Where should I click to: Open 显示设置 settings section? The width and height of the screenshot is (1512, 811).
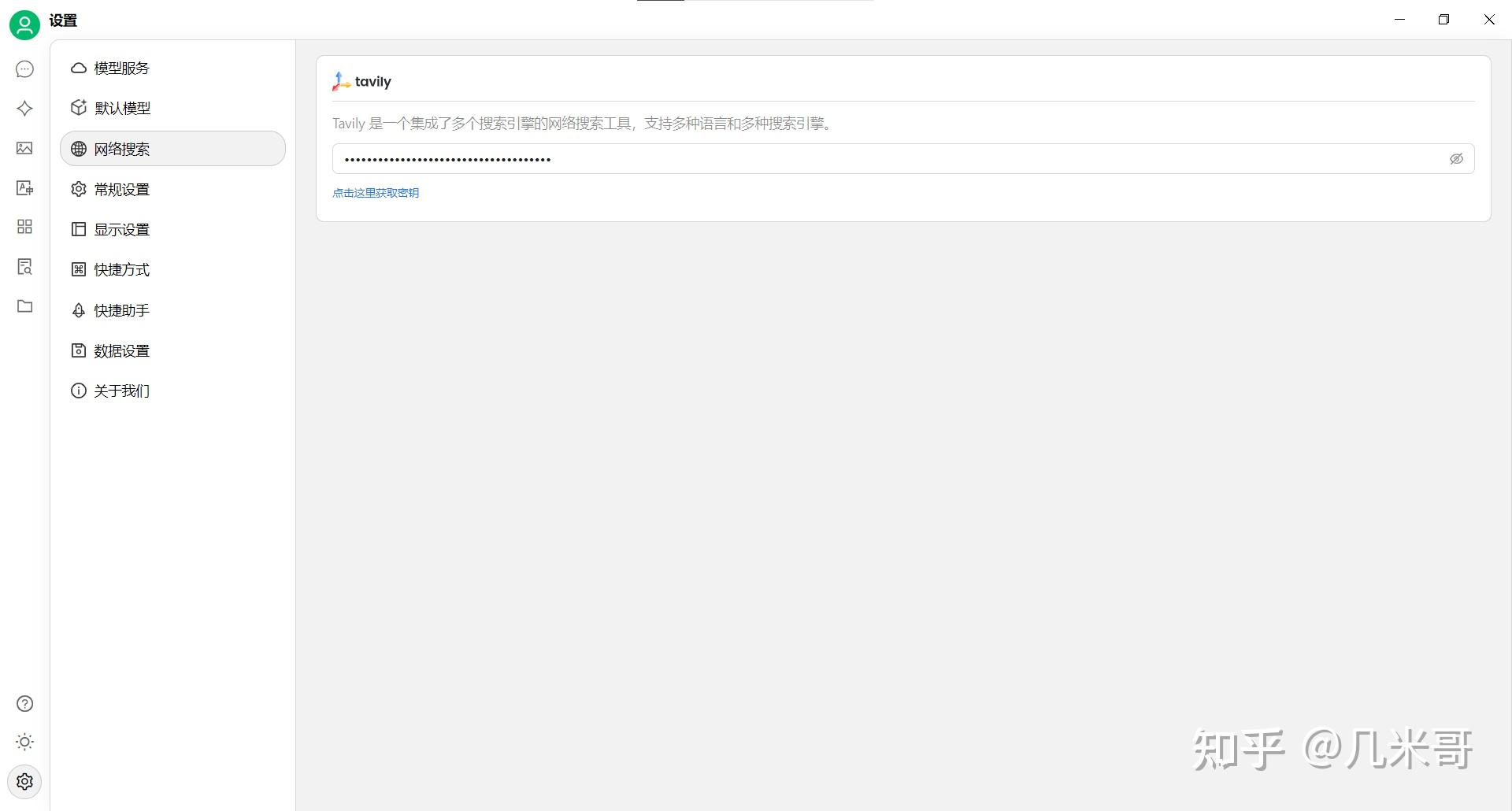coord(172,229)
